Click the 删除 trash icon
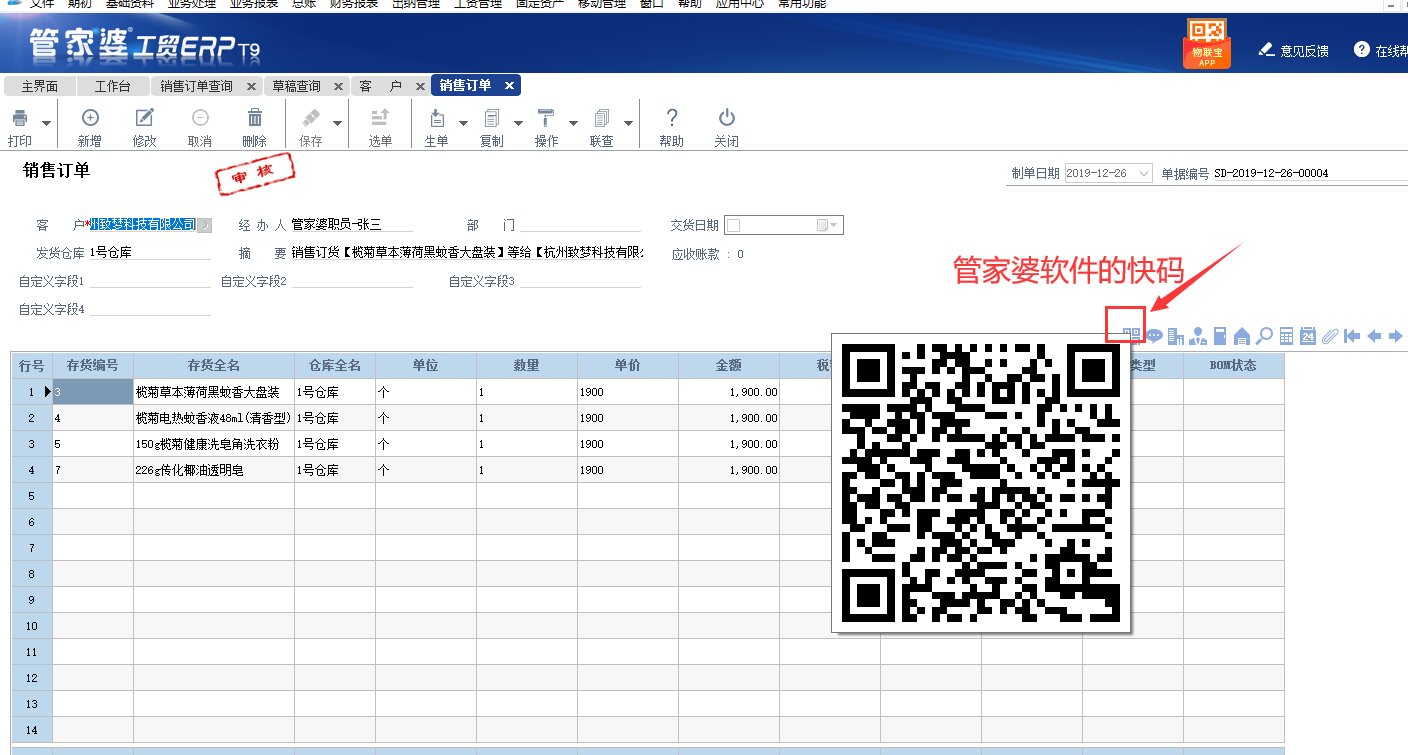The image size is (1408, 755). [255, 117]
